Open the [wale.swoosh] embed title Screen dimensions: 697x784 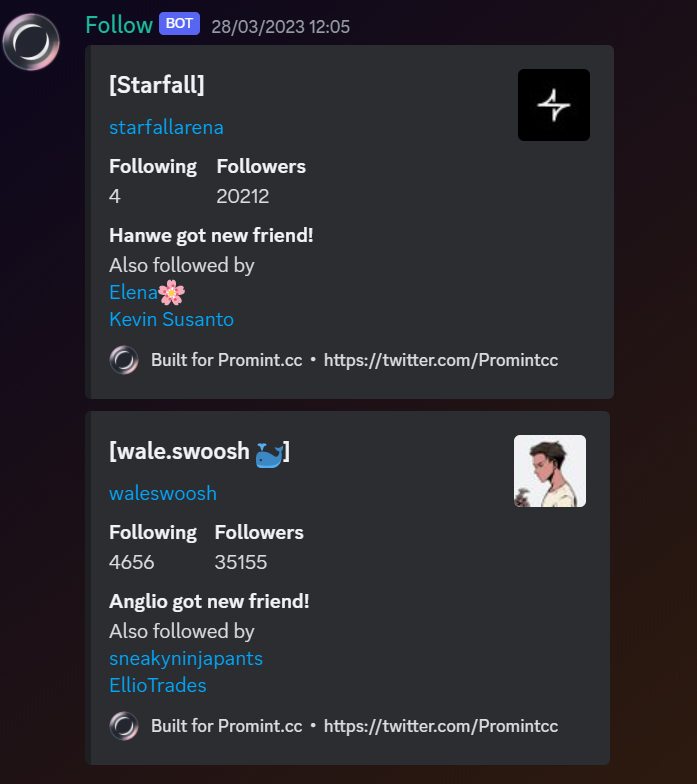coord(200,451)
